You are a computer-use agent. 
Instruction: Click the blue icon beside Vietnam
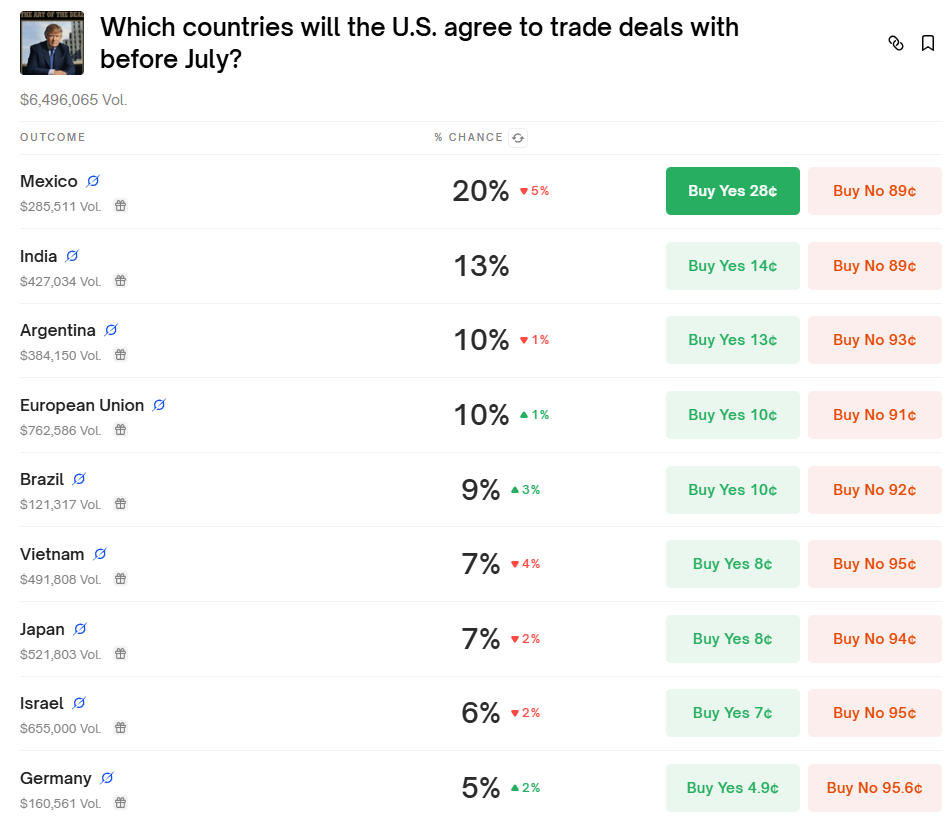(x=100, y=554)
